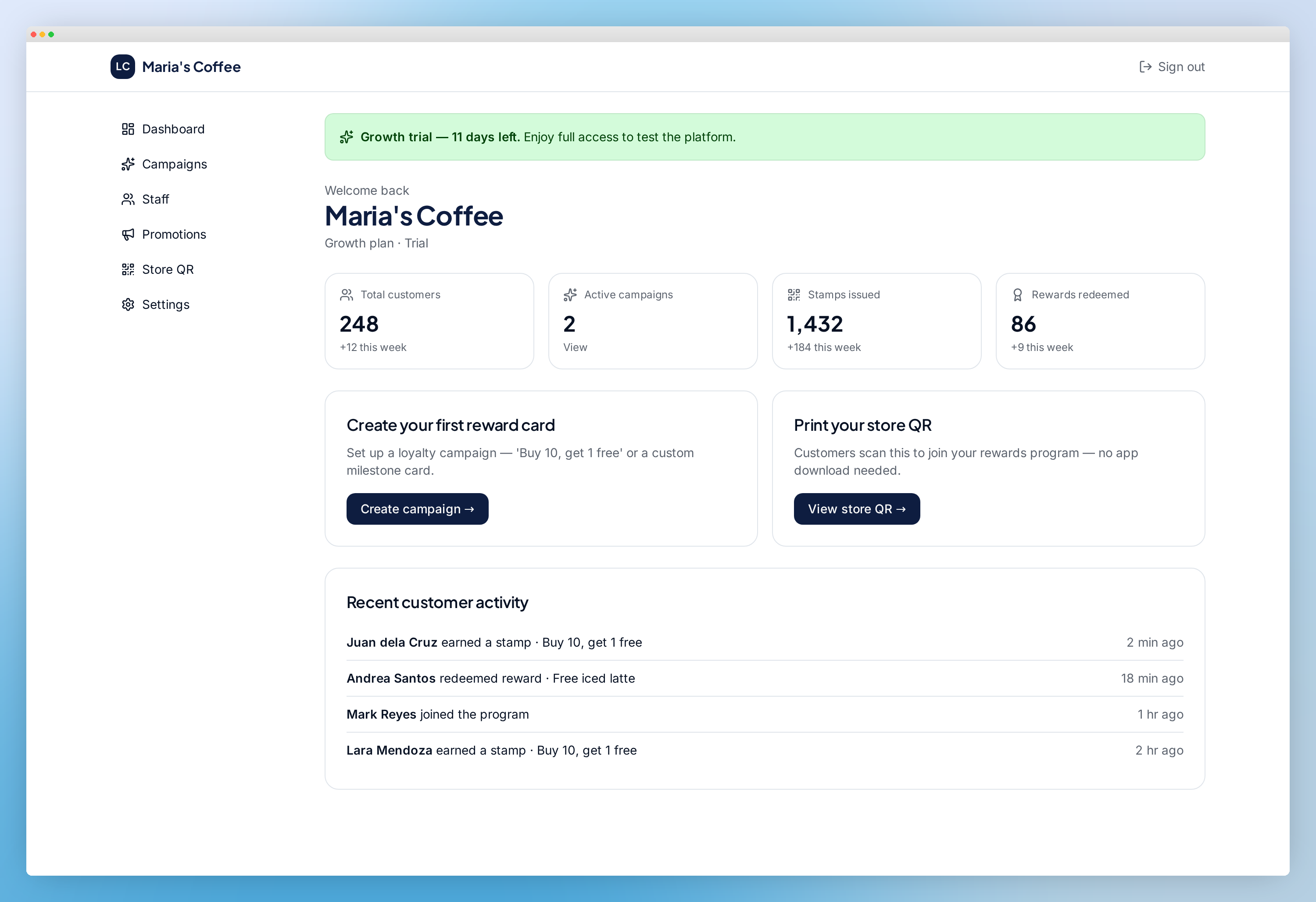
Task: Click the Mark Reyes joined row
Action: [x=765, y=715]
